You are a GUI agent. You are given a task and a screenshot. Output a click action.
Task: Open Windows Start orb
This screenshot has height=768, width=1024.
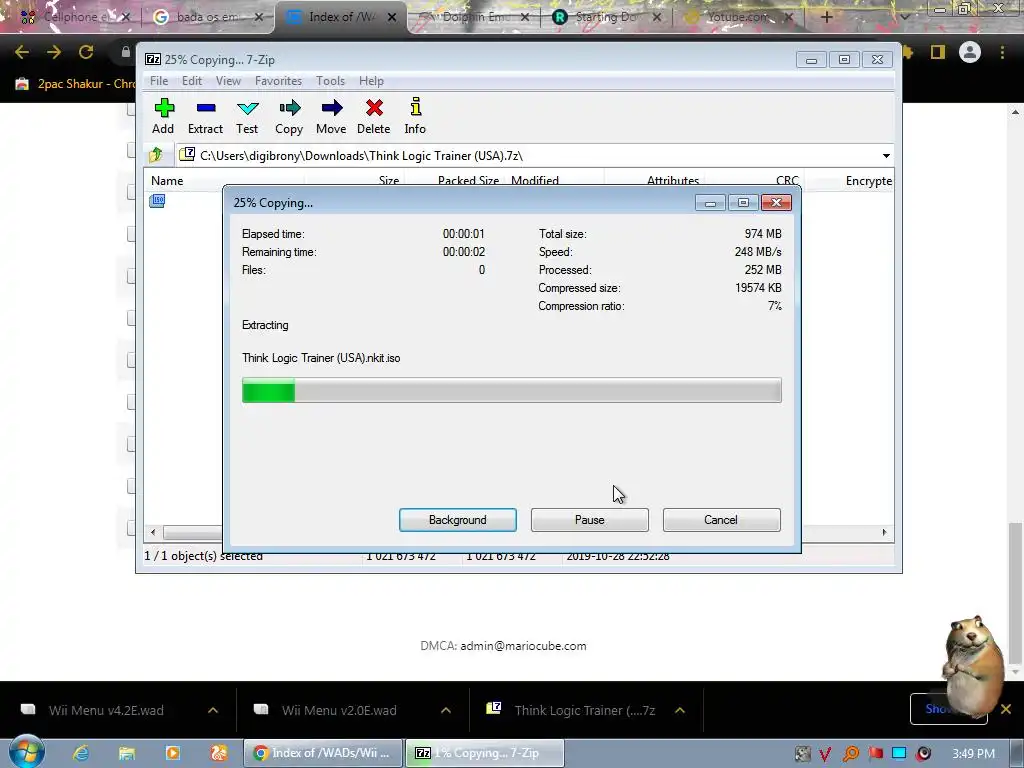(x=26, y=752)
